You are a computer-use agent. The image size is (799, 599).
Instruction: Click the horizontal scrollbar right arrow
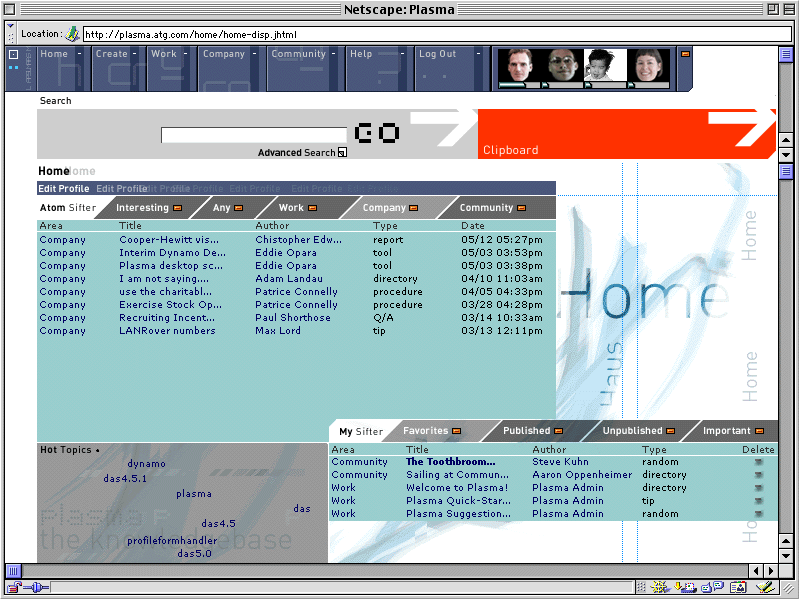coord(771,571)
